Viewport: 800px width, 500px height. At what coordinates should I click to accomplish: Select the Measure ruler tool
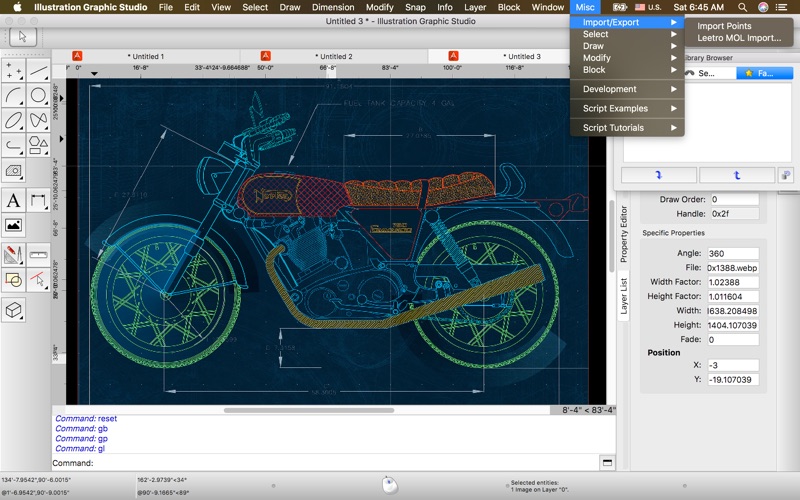tap(38, 255)
